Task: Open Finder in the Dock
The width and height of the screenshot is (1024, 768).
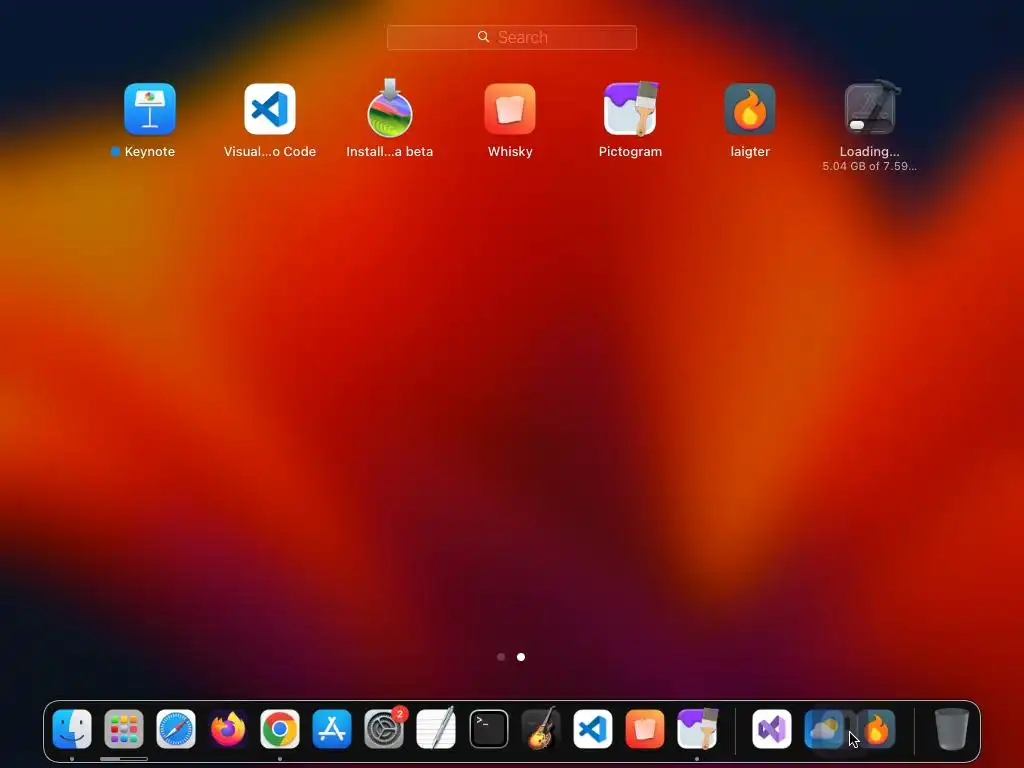Action: pyautogui.click(x=72, y=729)
